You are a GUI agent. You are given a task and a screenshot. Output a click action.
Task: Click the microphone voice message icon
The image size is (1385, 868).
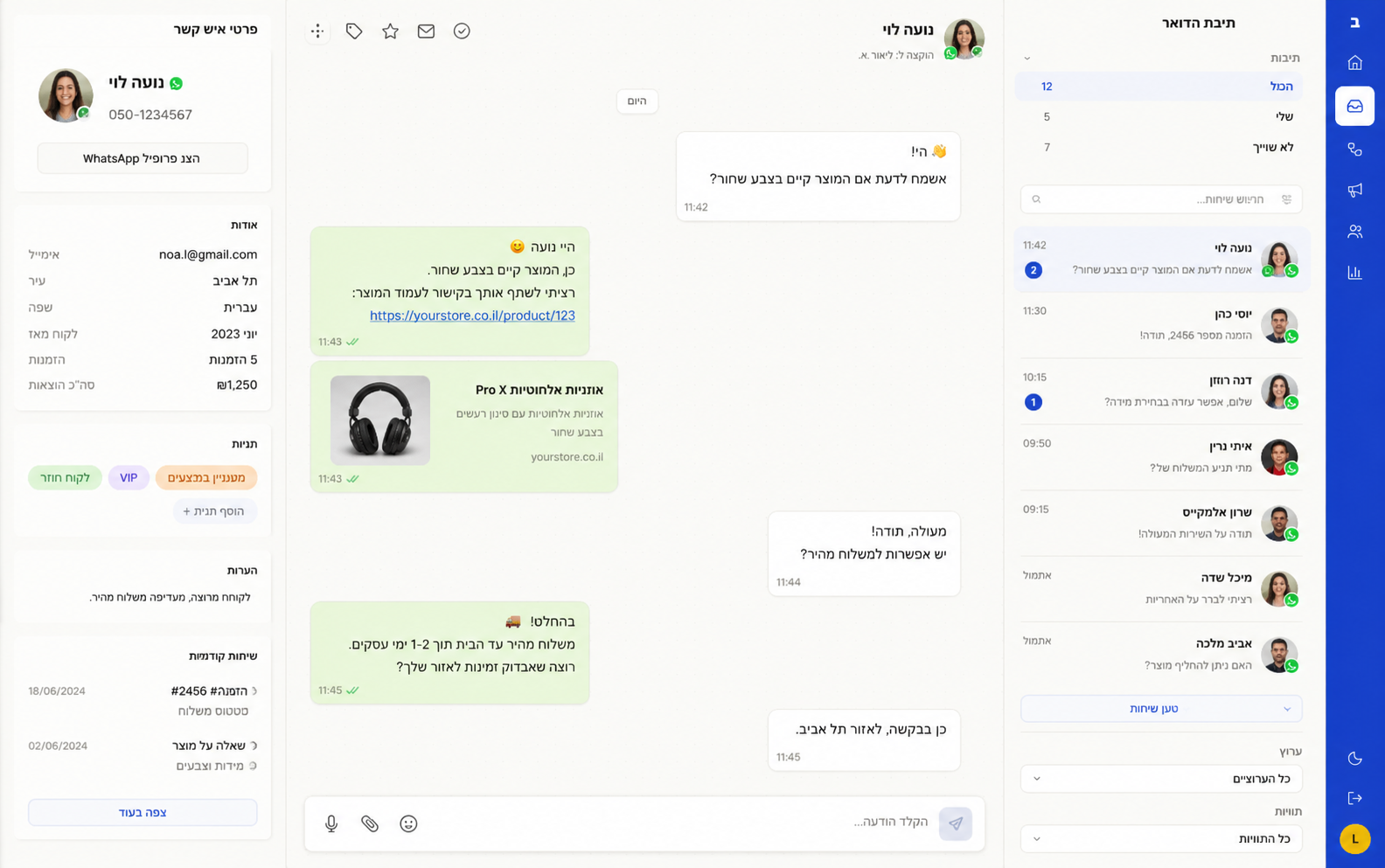tap(331, 823)
